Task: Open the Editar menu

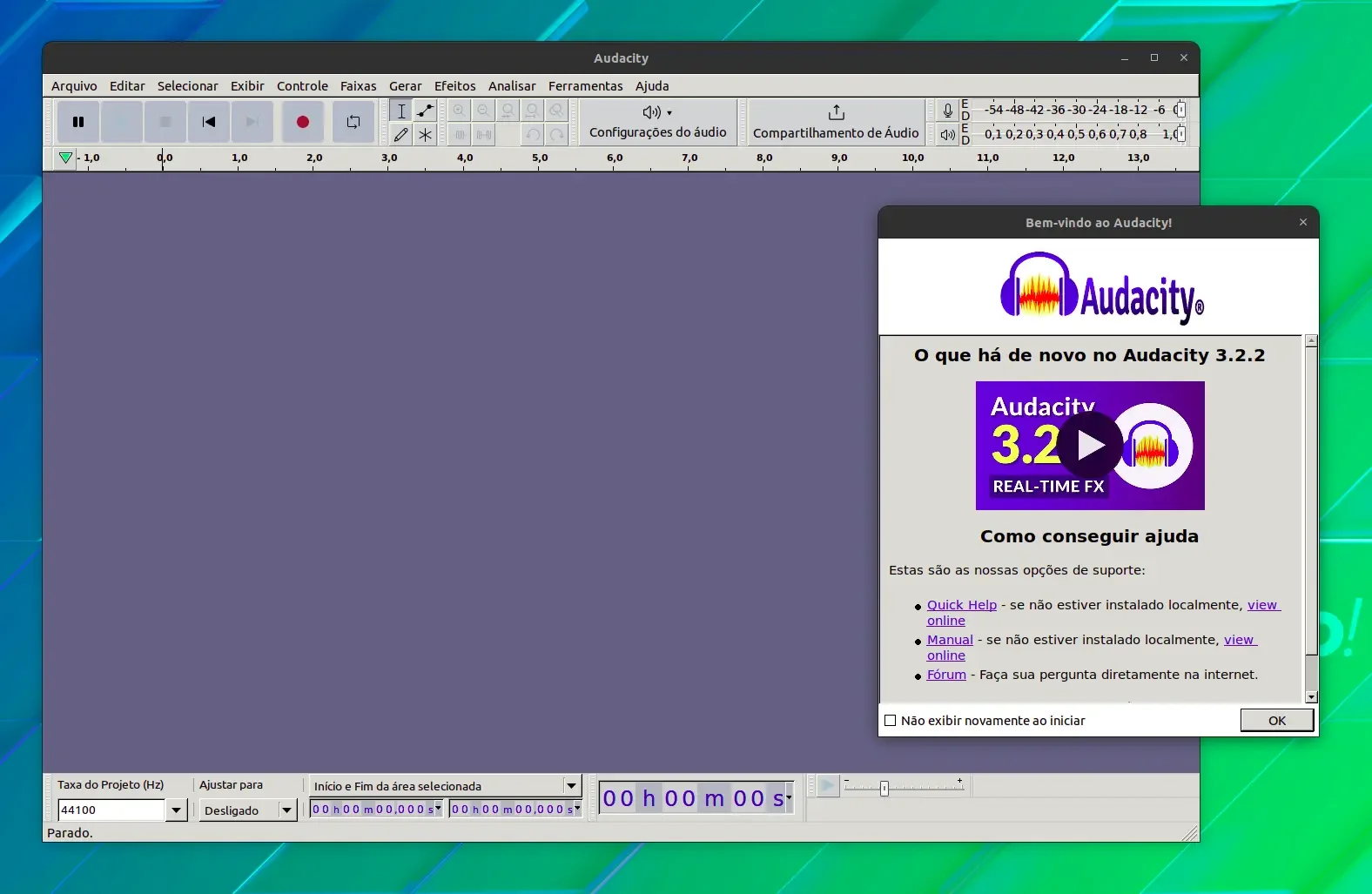Action: click(127, 86)
